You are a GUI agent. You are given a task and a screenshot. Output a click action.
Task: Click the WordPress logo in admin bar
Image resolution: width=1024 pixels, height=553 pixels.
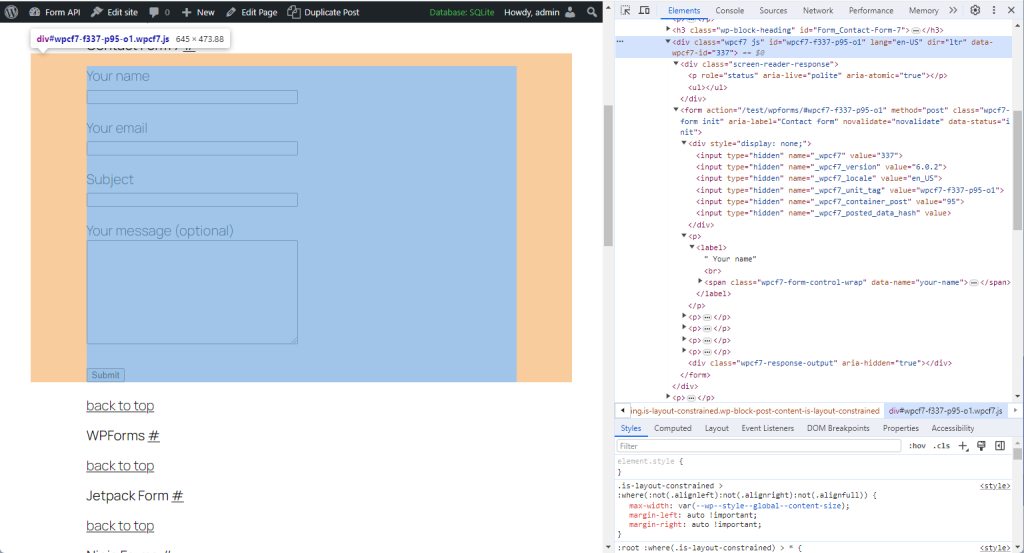point(12,12)
